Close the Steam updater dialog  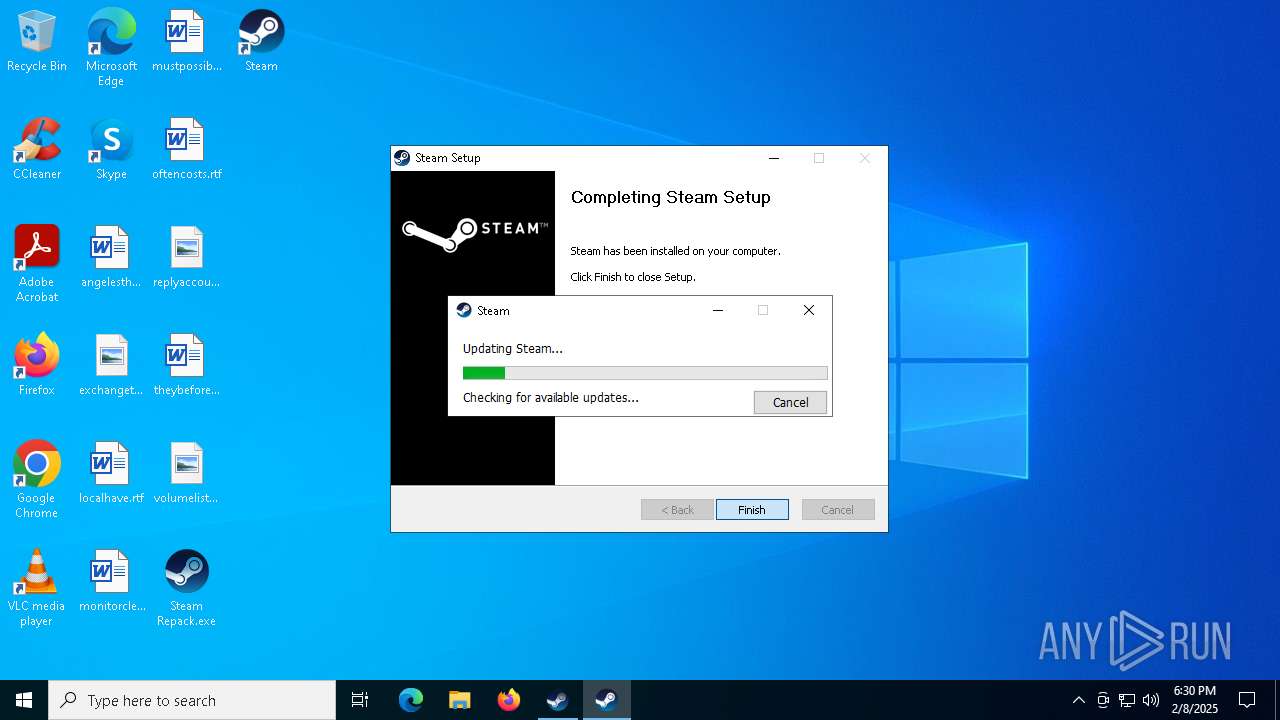[x=809, y=311]
